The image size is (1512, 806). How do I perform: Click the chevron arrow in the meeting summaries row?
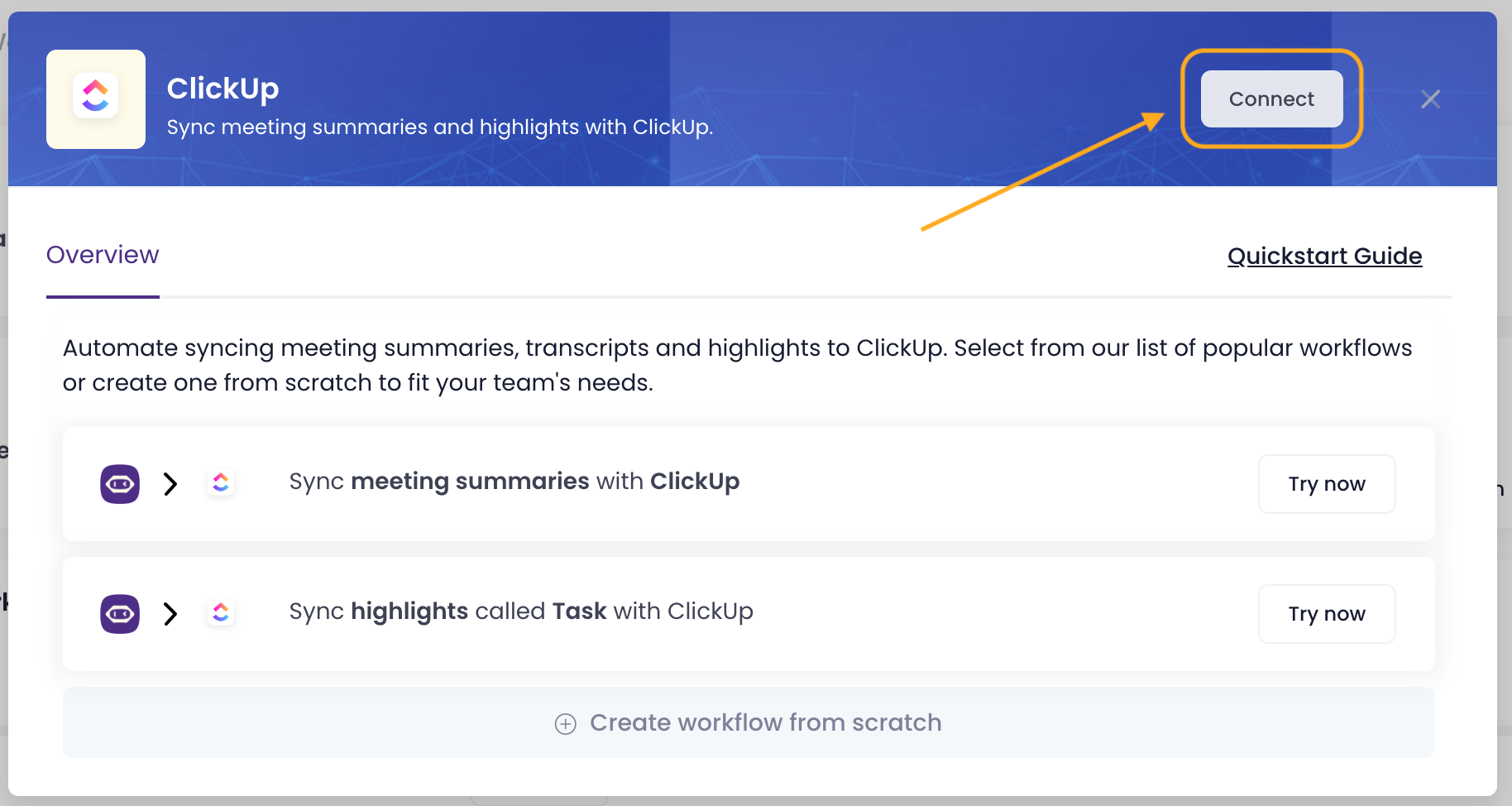(170, 484)
